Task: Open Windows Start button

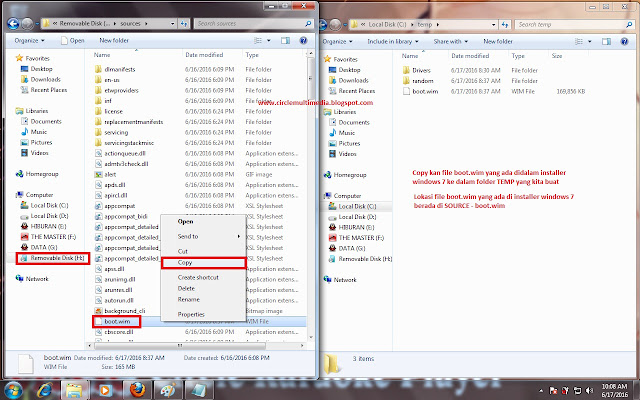Action: pyautogui.click(x=13, y=390)
